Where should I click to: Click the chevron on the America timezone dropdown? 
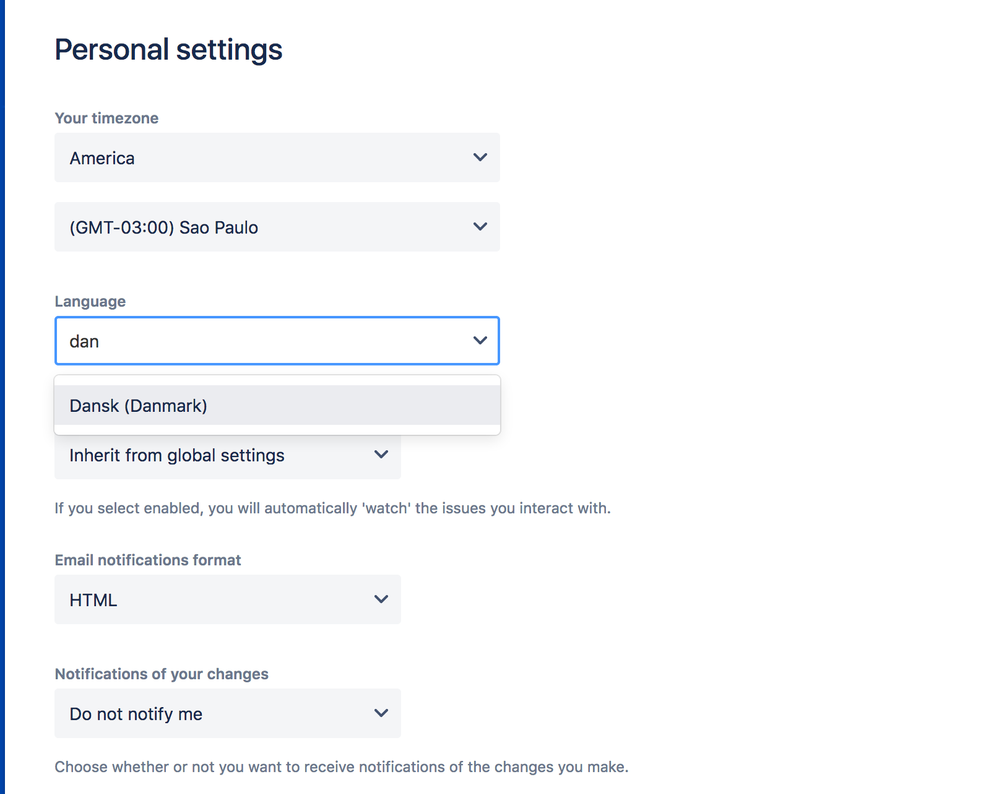click(480, 157)
